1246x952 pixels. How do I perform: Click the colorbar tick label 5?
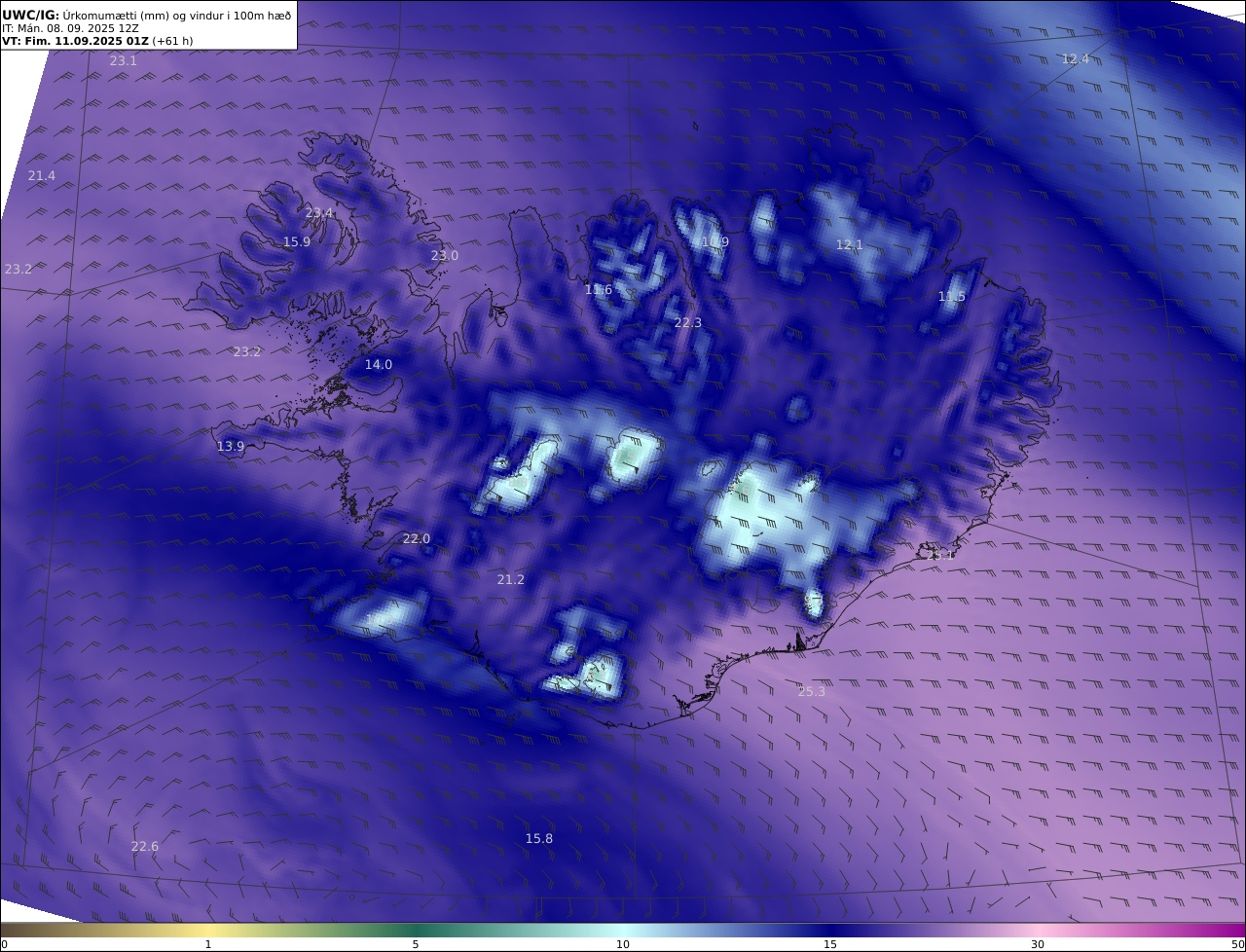point(416,944)
